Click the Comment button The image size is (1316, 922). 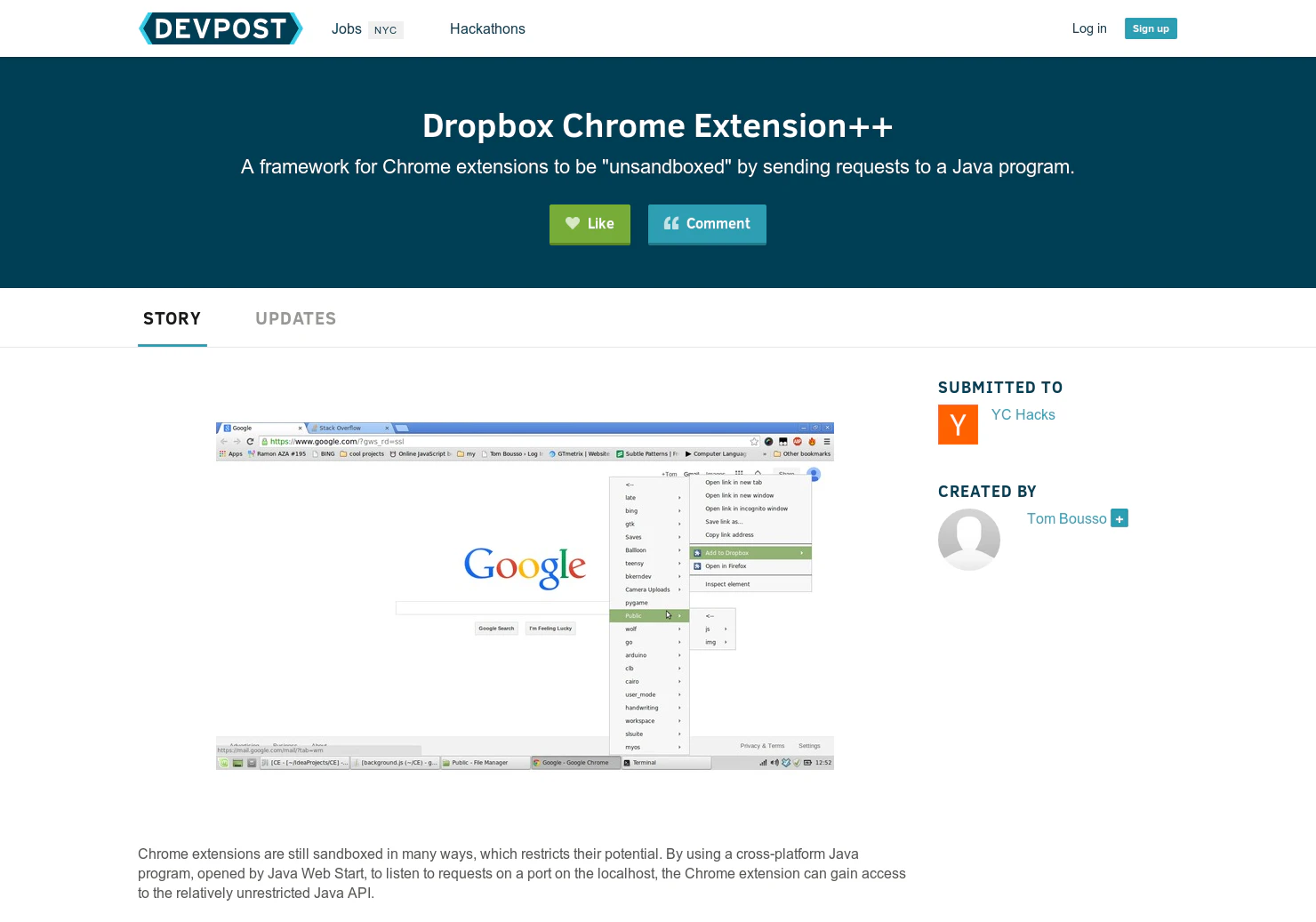(x=707, y=224)
